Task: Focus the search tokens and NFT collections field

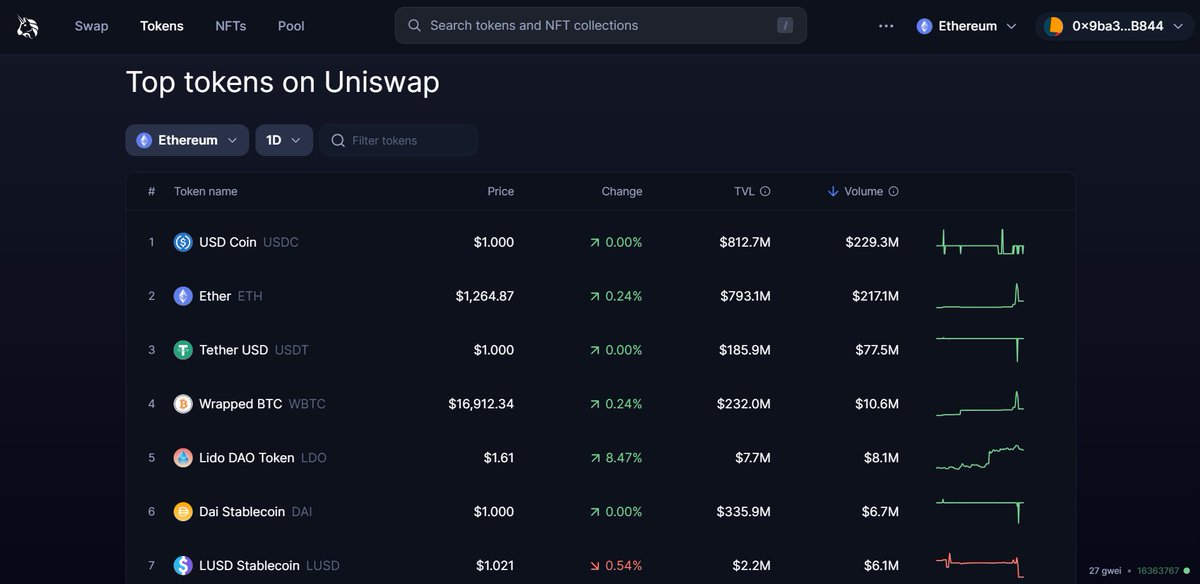Action: pos(601,25)
